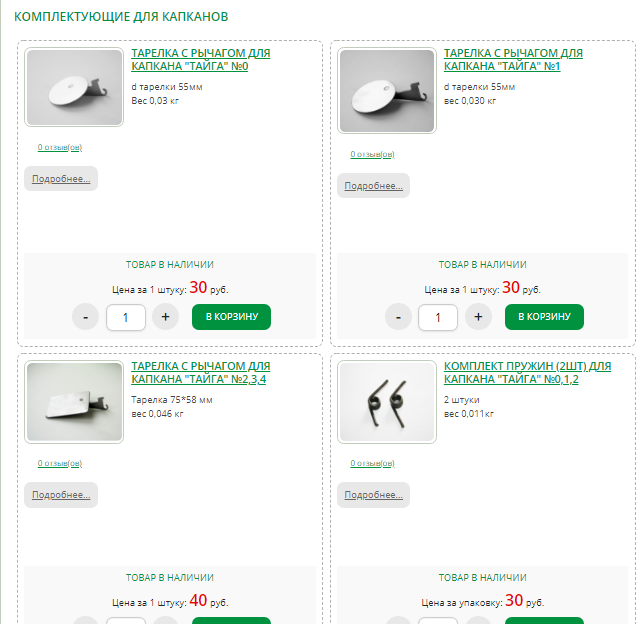
Task: Focus quantity field for Taiga №0 plate
Action: tap(126, 317)
